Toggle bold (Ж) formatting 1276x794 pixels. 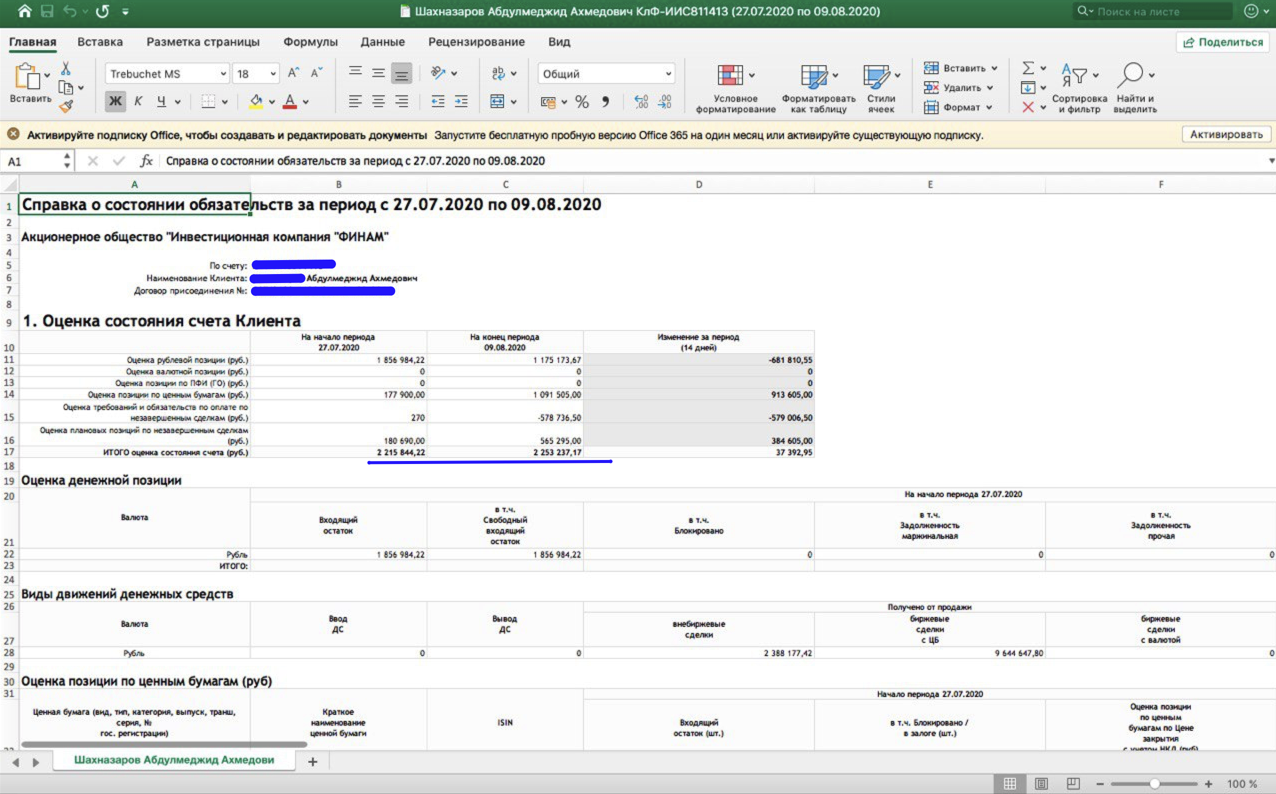115,101
